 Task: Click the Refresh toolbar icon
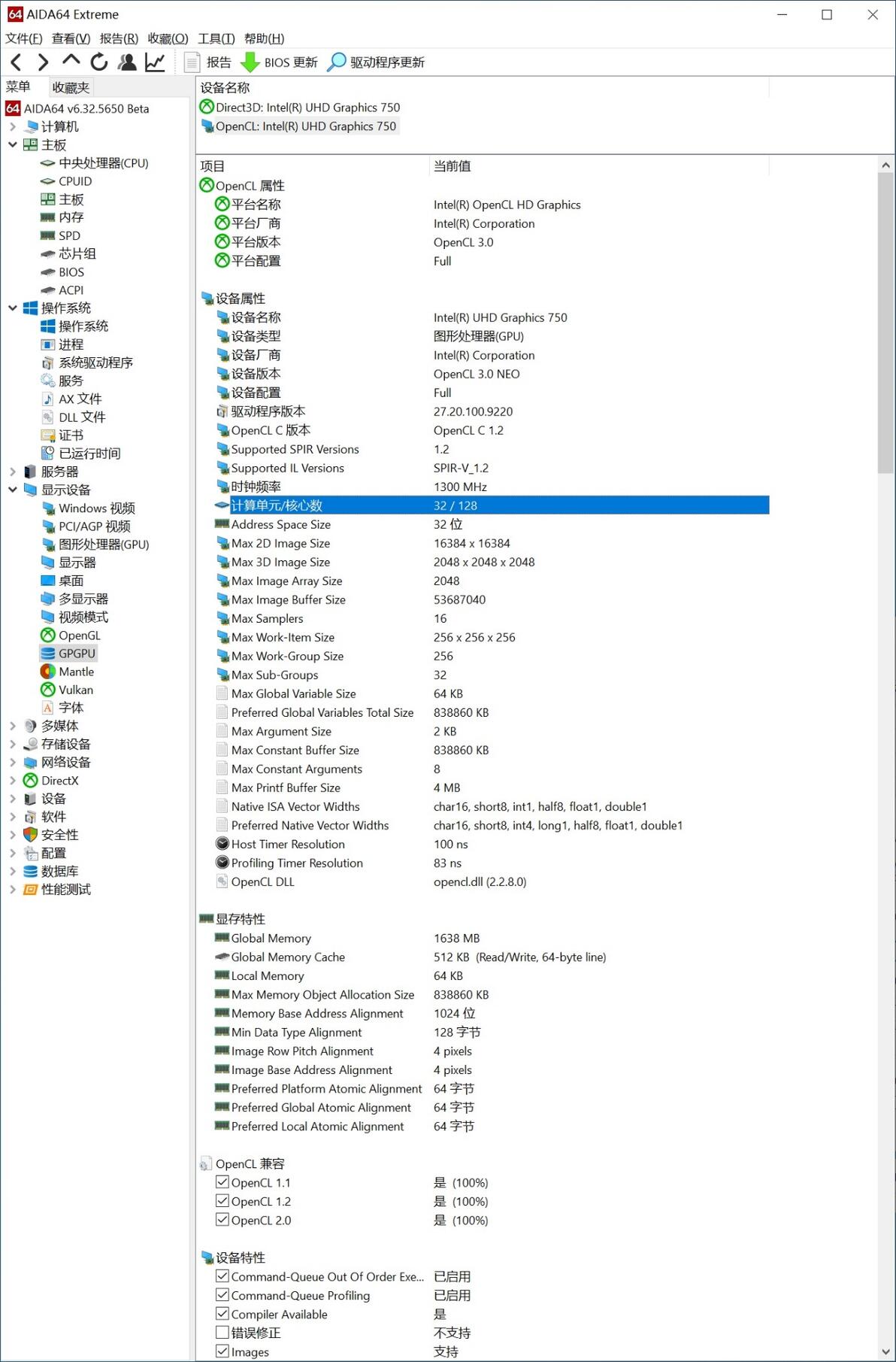tap(99, 62)
